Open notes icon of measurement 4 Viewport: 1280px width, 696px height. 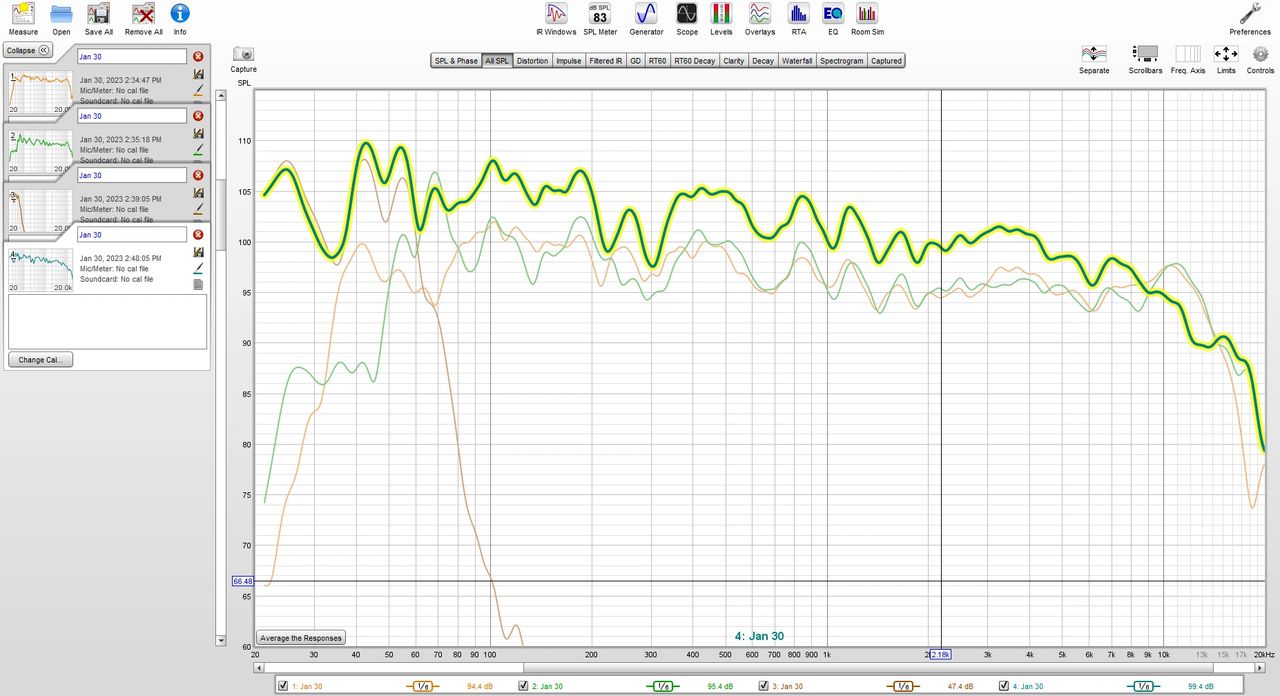click(x=198, y=284)
